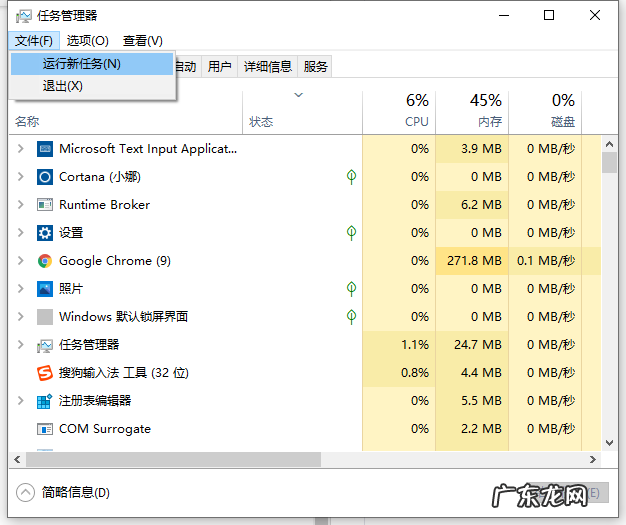Switch to the 服务 tab
626x525 pixels.
point(315,66)
